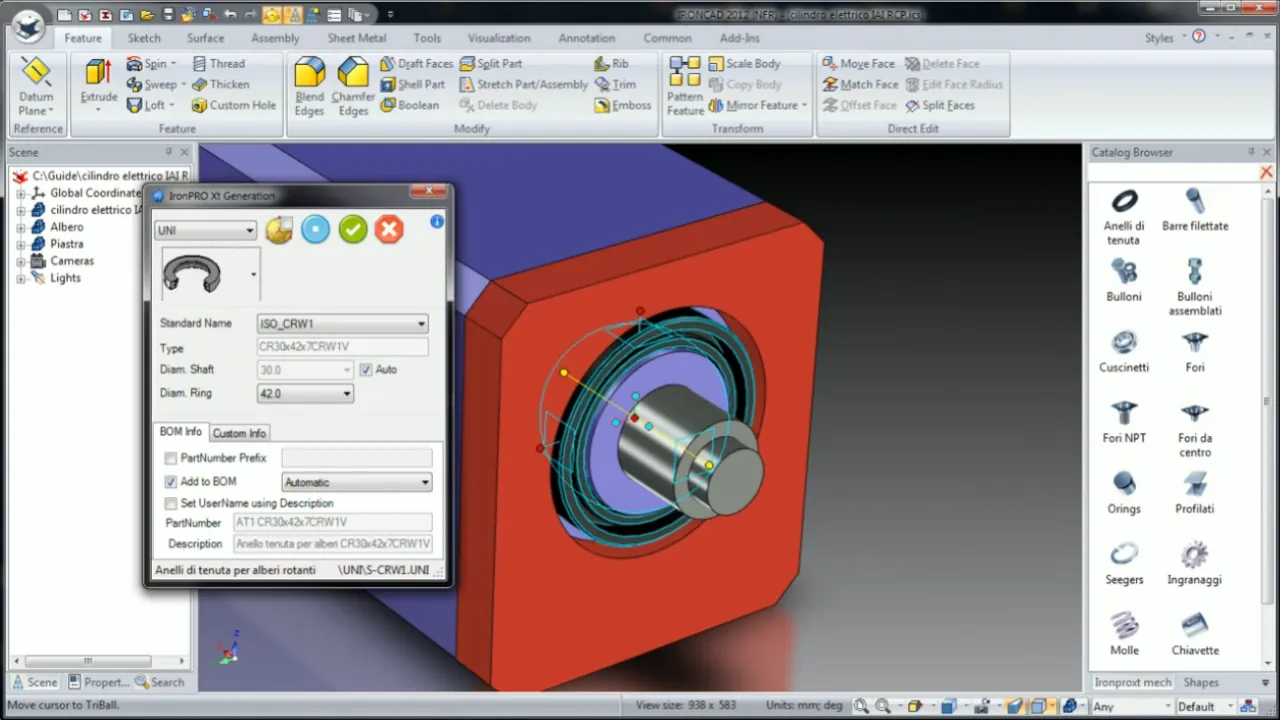Select the Draft Faces tool
Viewport: 1280px width, 720px height.
point(417,63)
